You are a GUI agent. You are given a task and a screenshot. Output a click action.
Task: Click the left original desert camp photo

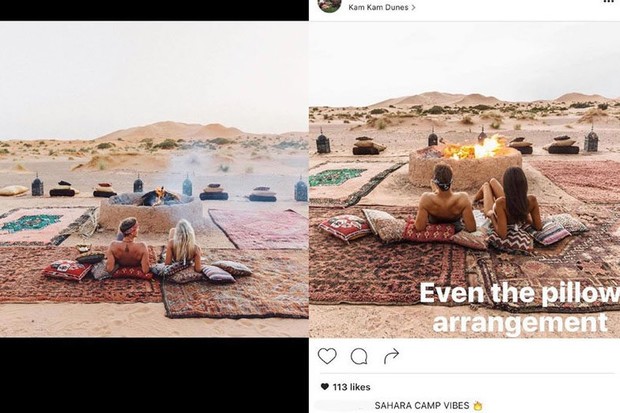(154, 179)
